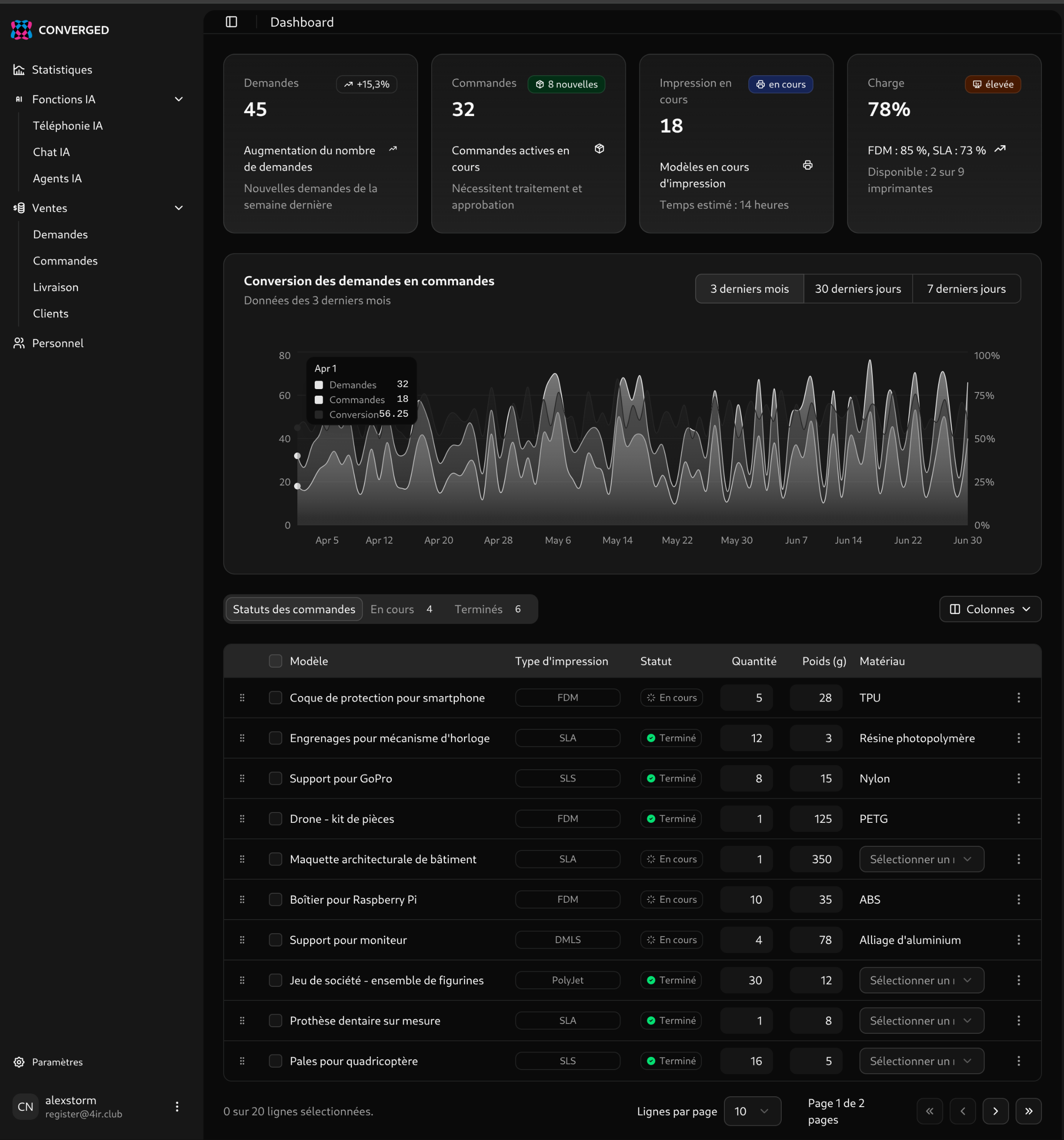Click the Paramètres gear icon
The width and height of the screenshot is (1064, 1140).
coord(19,1062)
